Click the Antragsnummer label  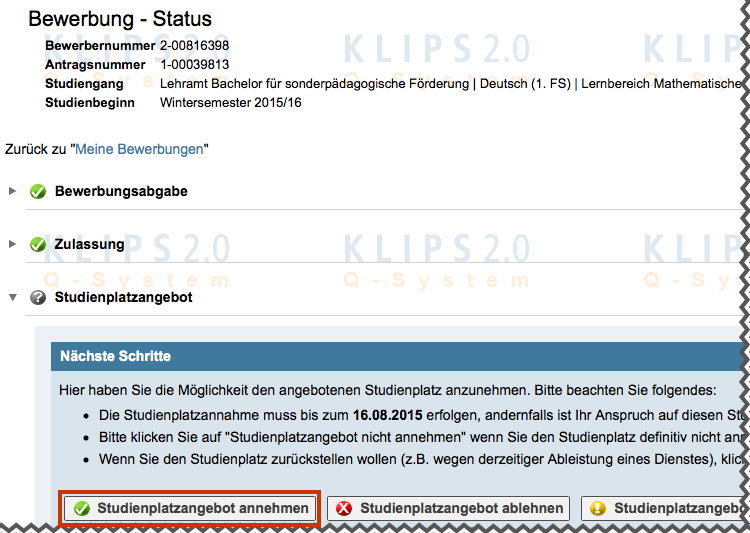pos(95,65)
